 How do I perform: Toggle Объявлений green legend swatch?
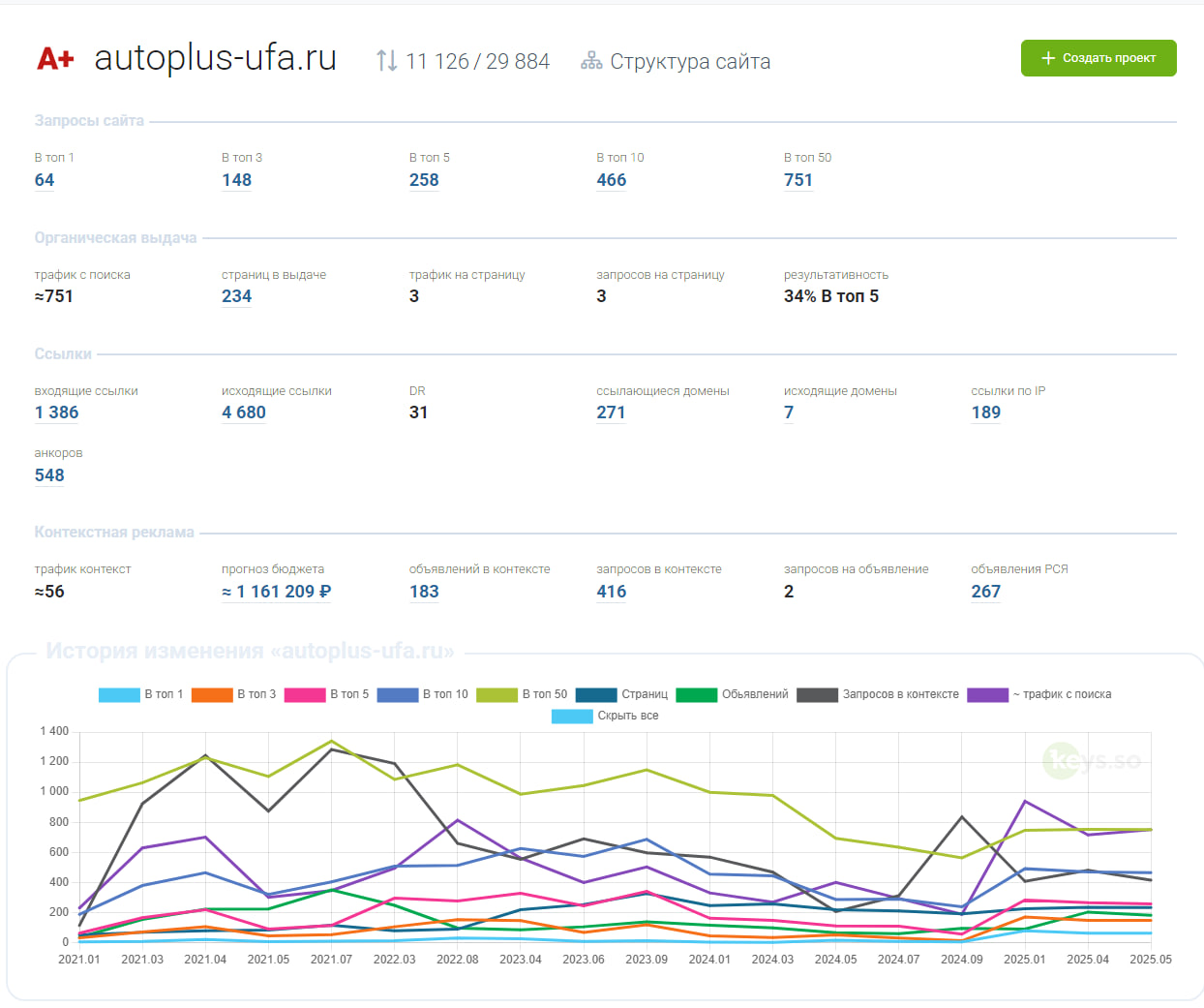(x=697, y=694)
